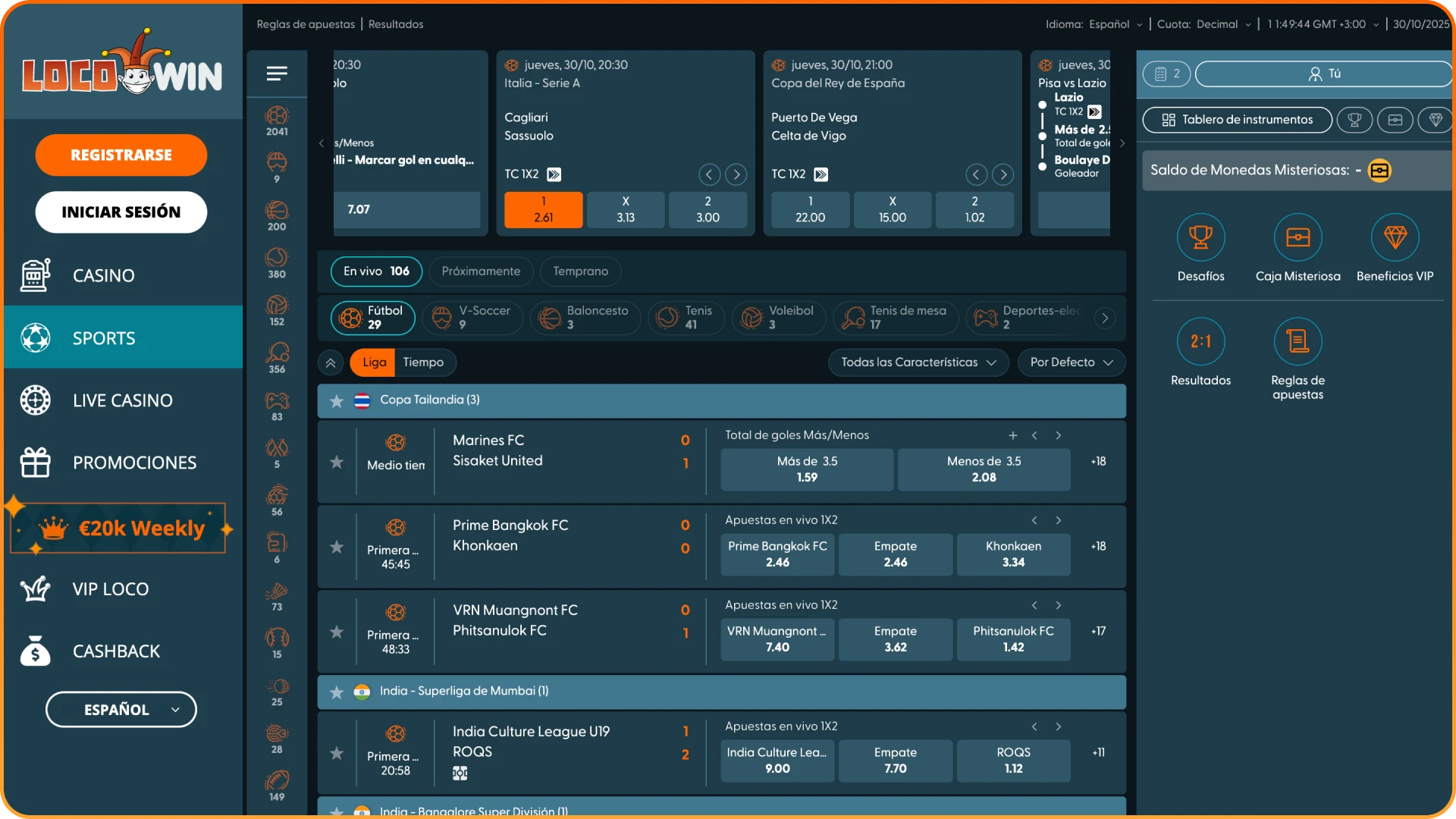Favorite the India Superliga de Mumbai league
The width and height of the screenshot is (1456, 819).
click(337, 692)
